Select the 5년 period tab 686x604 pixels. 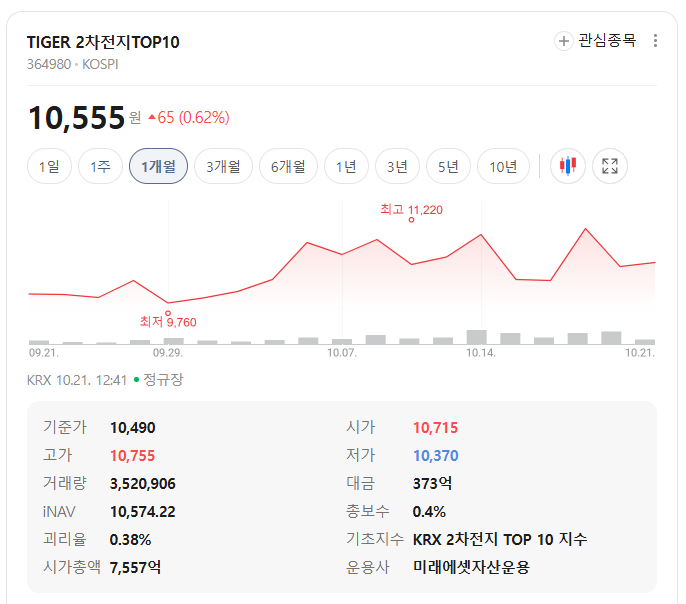(x=448, y=166)
